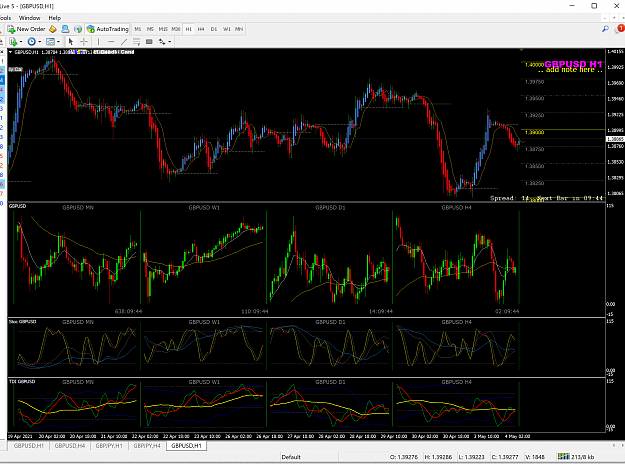
Task: Expand the indicators list dropdown arrow
Action: pyautogui.click(x=21, y=42)
